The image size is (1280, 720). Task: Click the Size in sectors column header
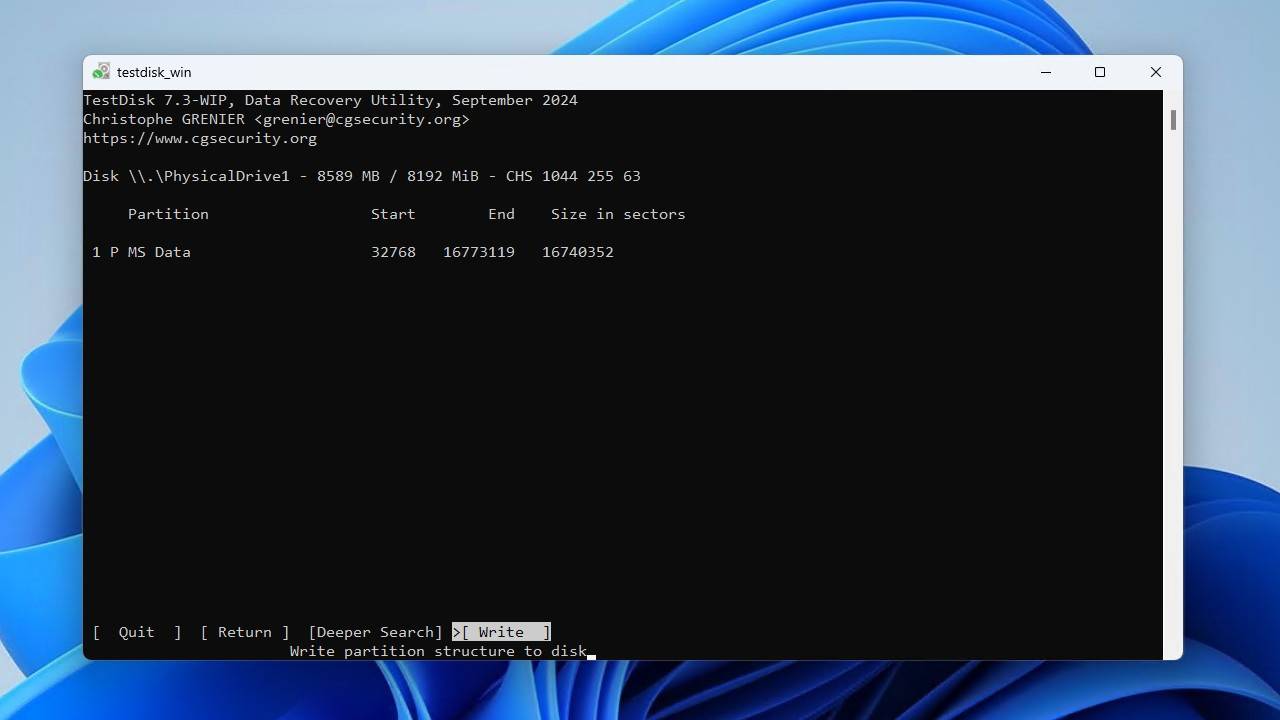(618, 214)
